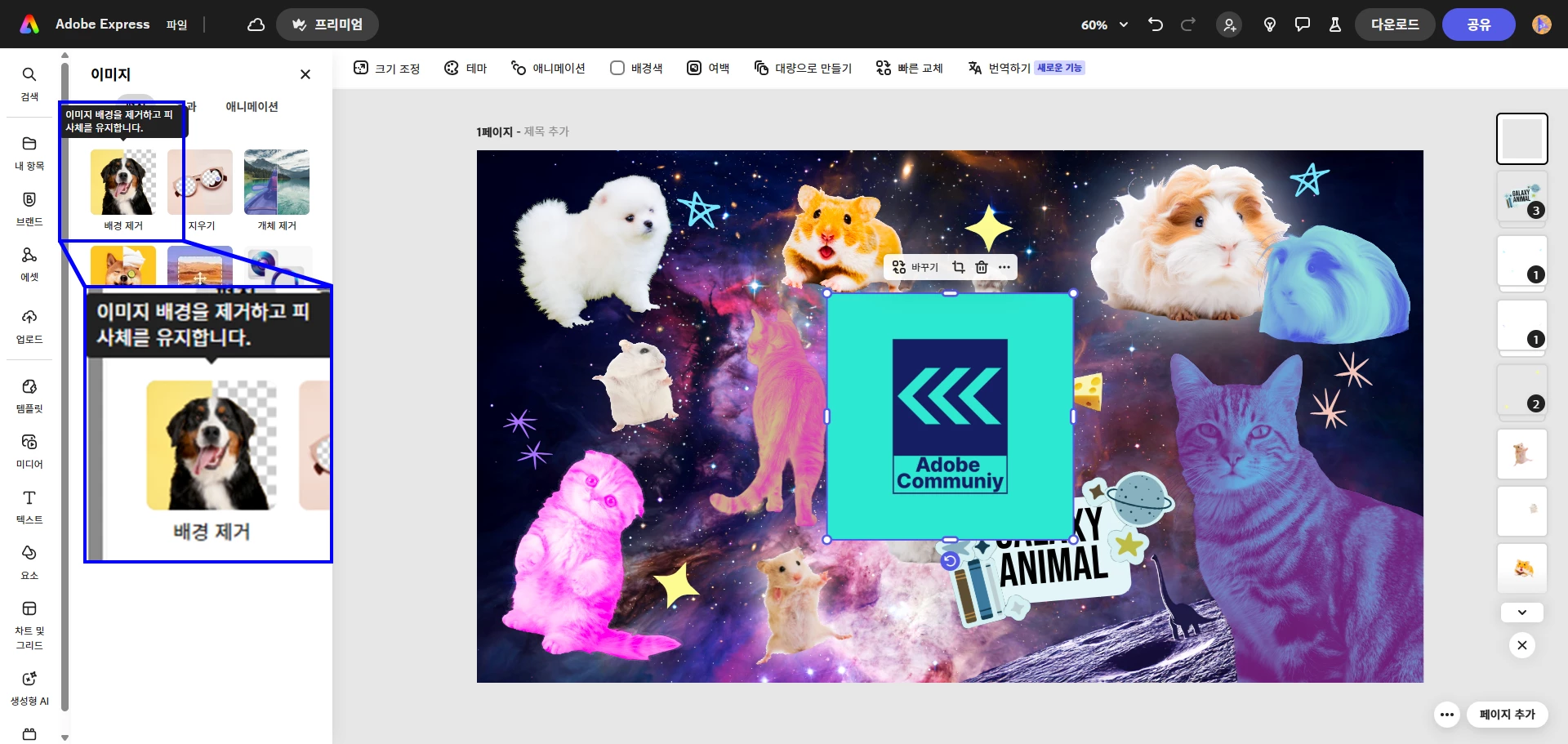Open the 요소 elements panel

click(29, 562)
